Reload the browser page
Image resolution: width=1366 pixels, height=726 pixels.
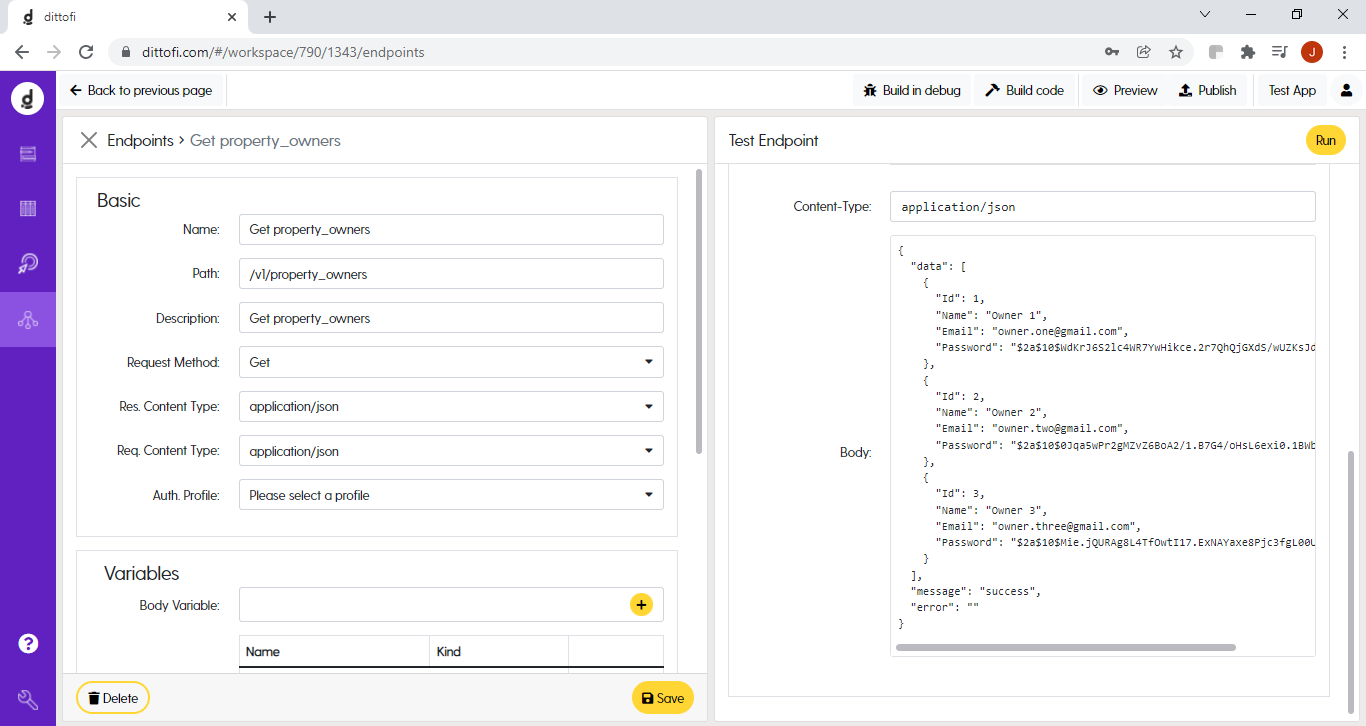86,52
